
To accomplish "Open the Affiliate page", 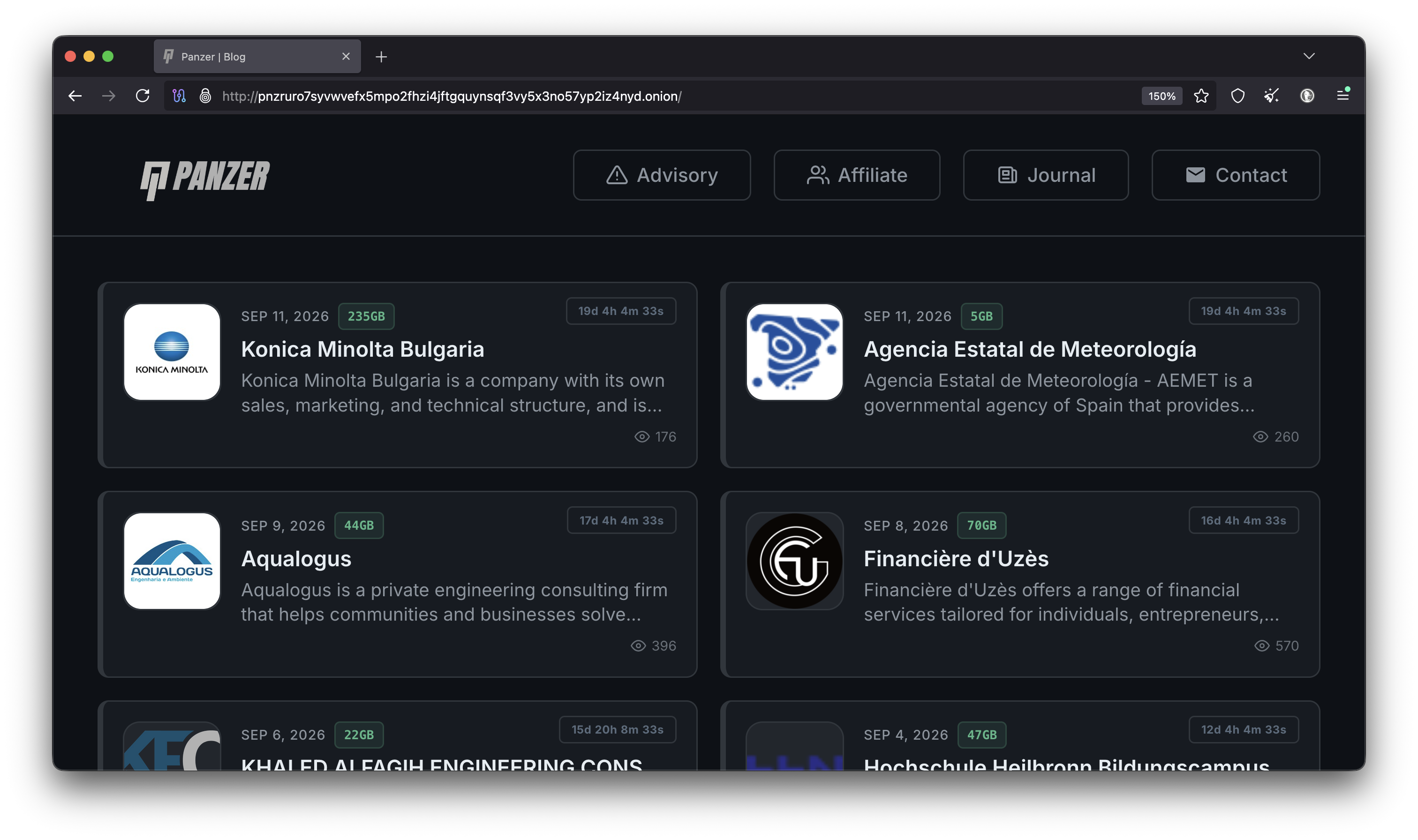I will click(x=856, y=175).
